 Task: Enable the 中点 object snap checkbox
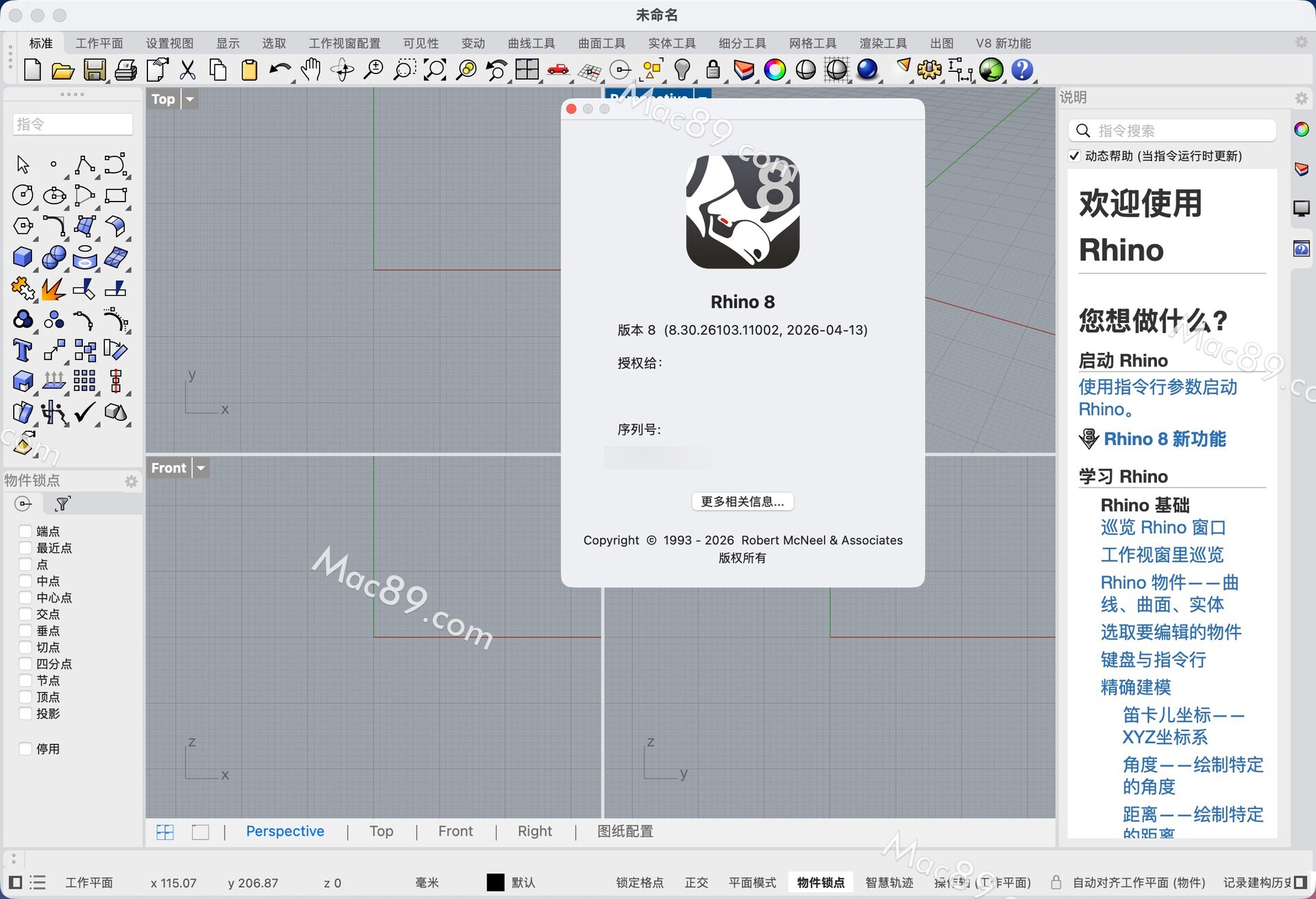coord(25,581)
